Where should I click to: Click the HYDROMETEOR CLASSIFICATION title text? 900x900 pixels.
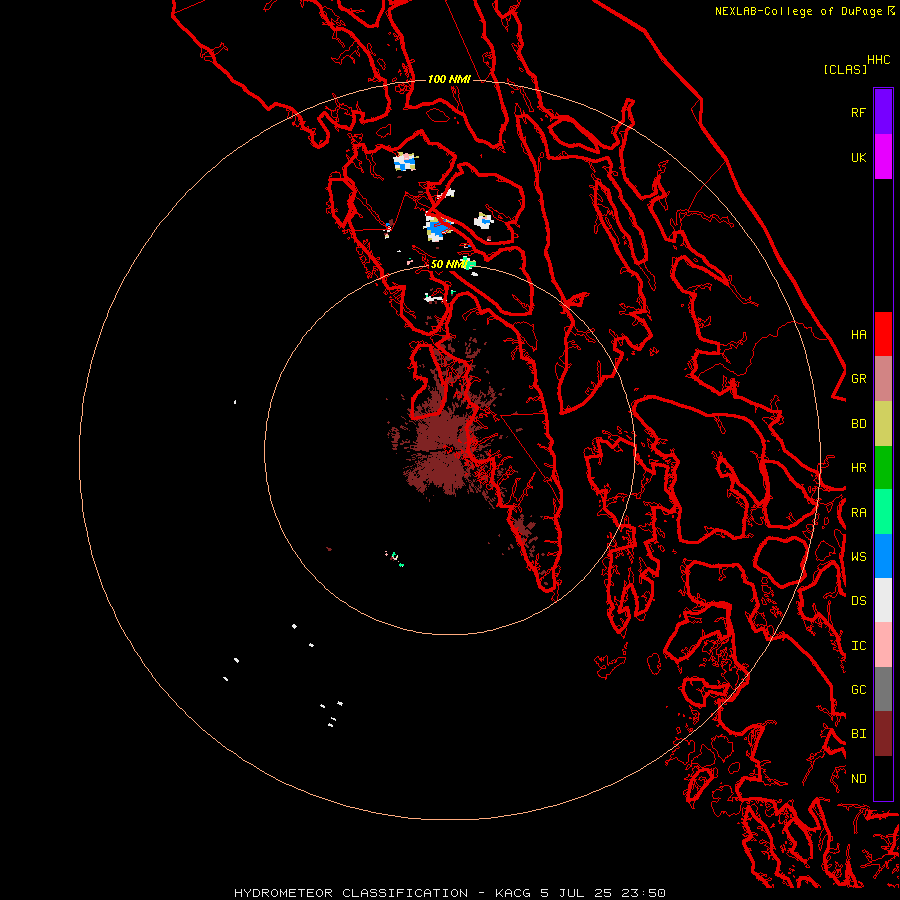351,893
